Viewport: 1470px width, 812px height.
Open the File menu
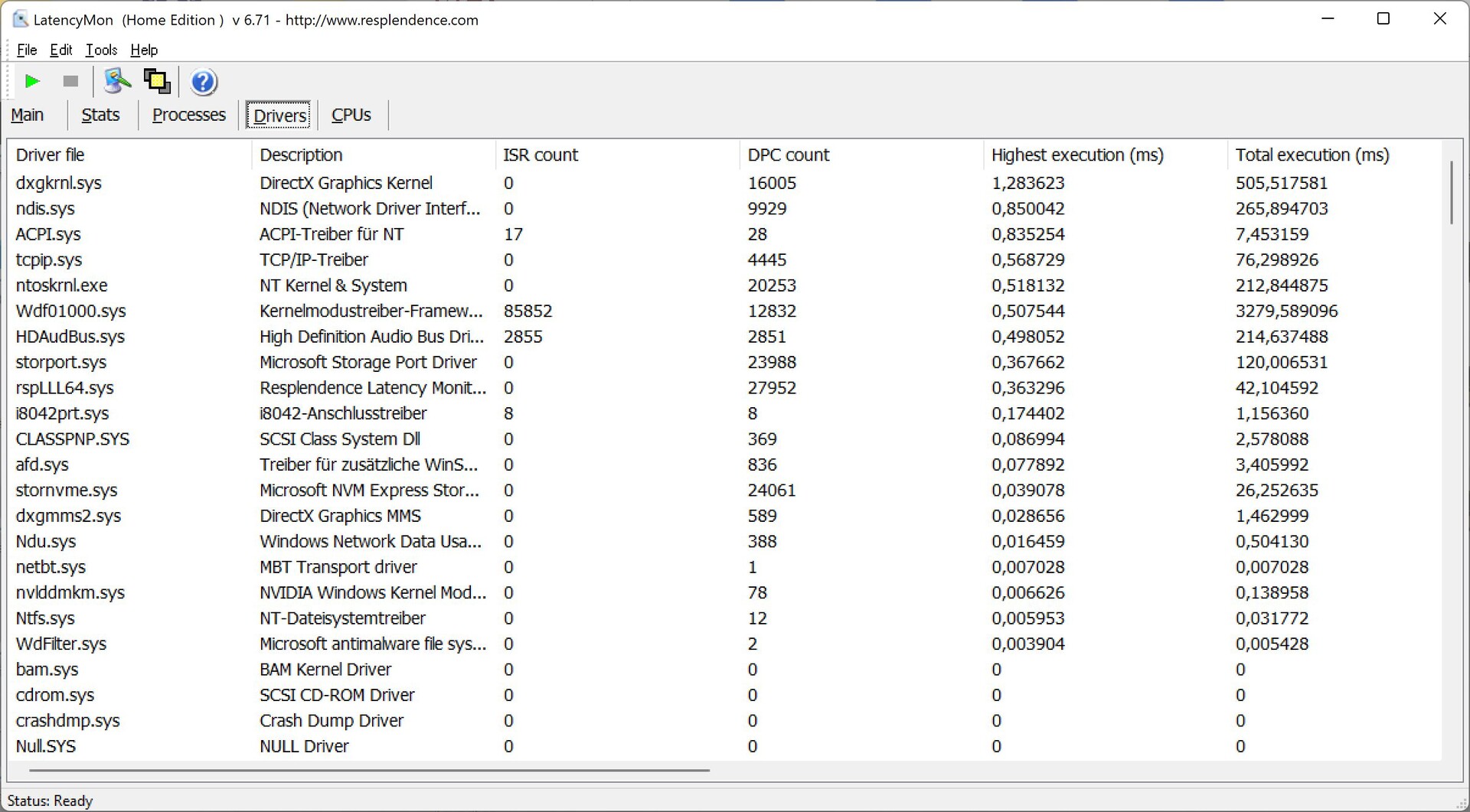[x=27, y=50]
